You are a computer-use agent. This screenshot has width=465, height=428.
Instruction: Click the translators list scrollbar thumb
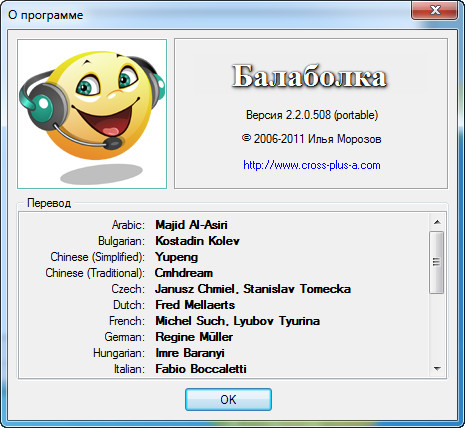[437, 263]
